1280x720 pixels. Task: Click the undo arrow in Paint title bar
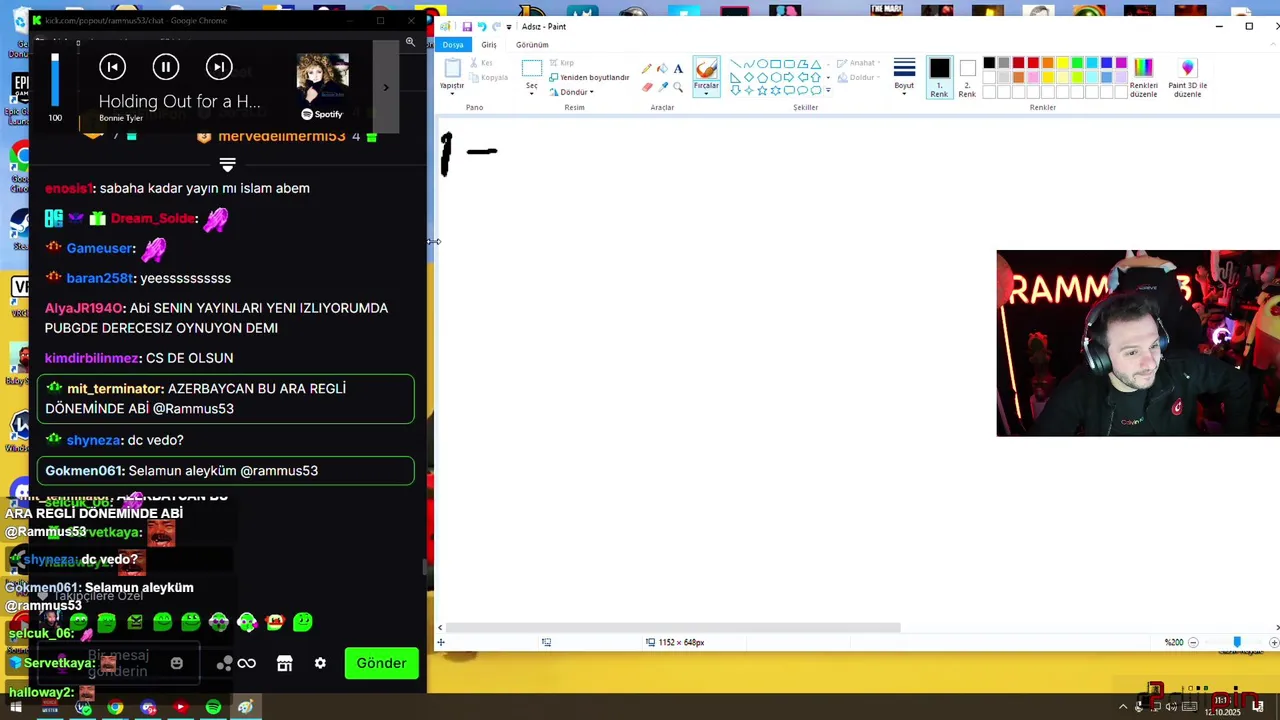pyautogui.click(x=481, y=27)
